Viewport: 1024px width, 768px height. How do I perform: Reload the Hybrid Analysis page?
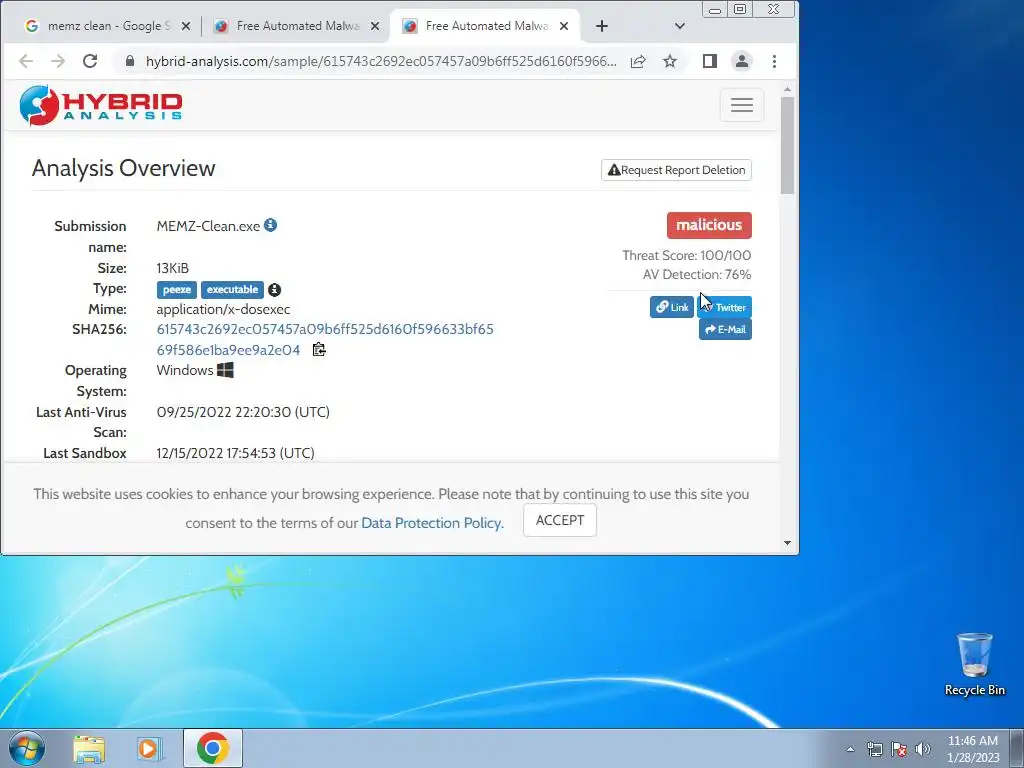click(x=90, y=61)
